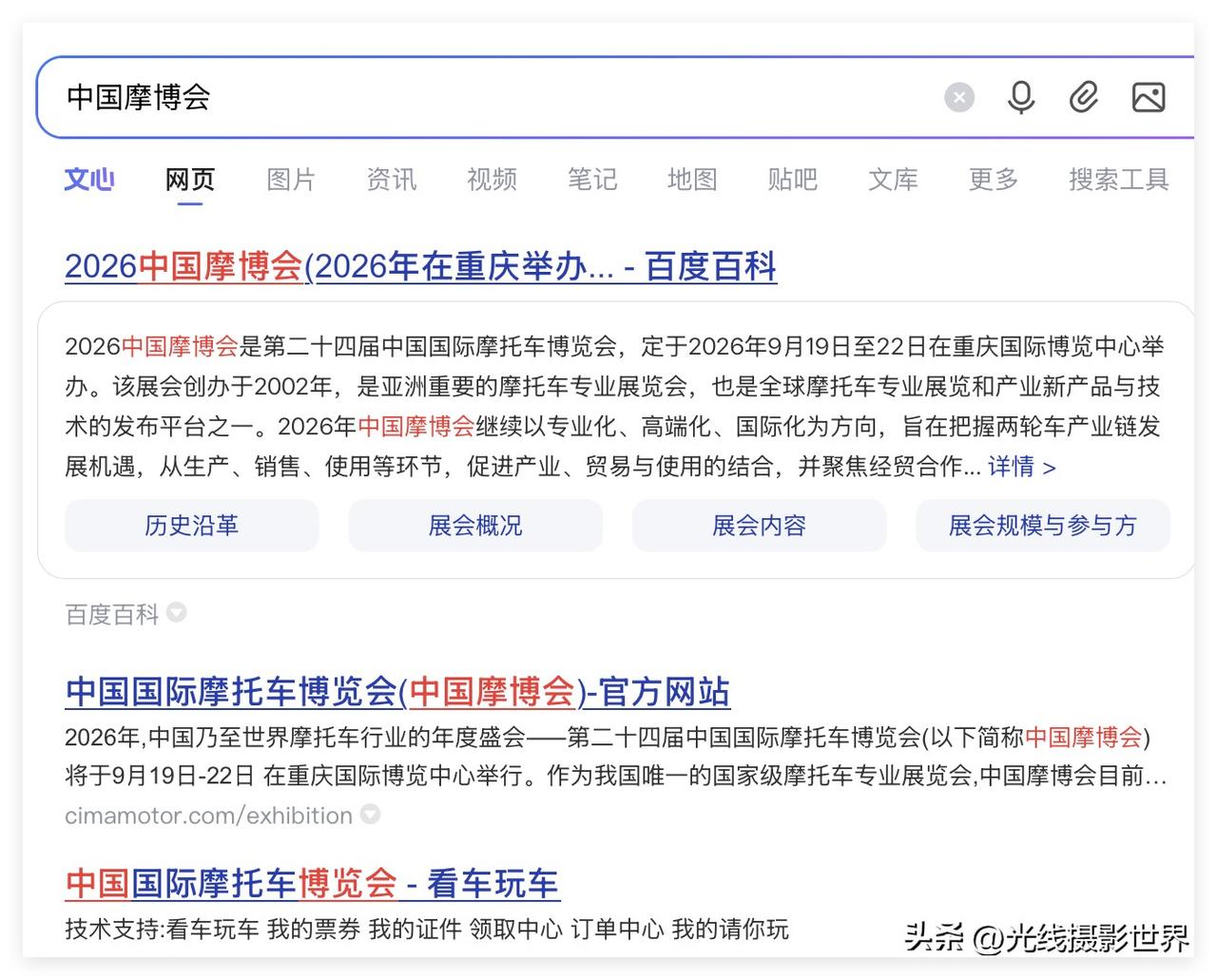Click the voice search microphone icon
This screenshot has width=1217, height=980.
point(1020,97)
